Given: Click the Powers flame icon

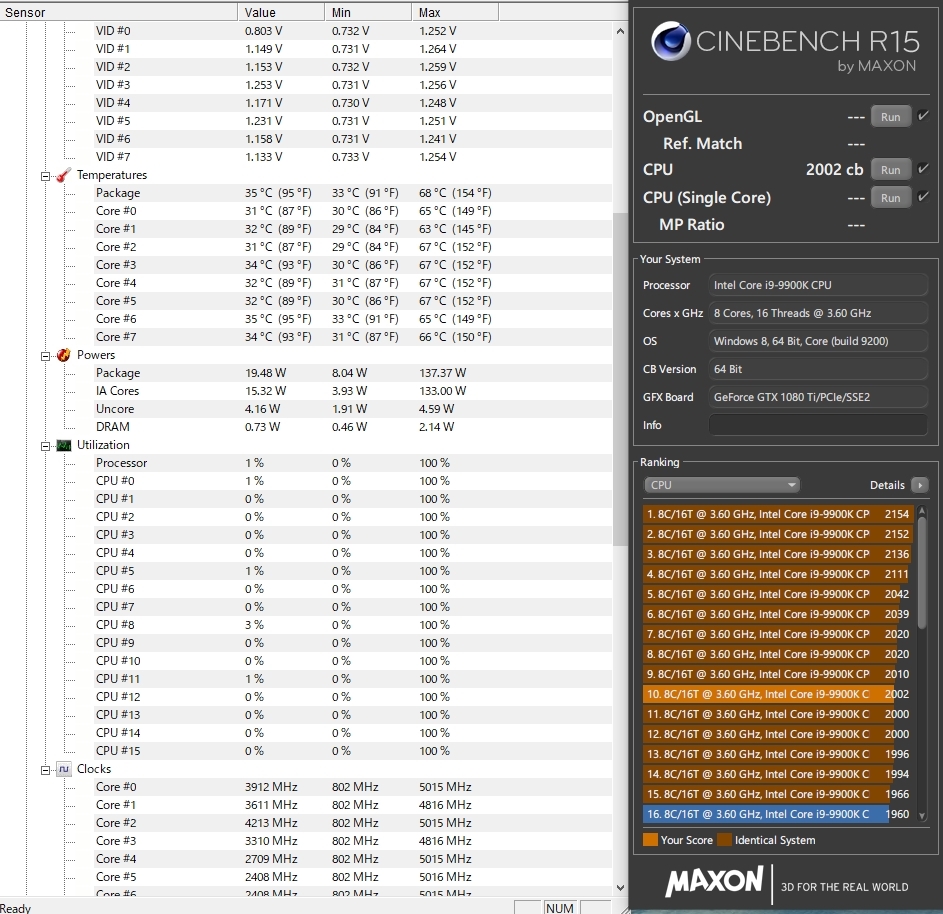Looking at the screenshot, I should coord(64,355).
